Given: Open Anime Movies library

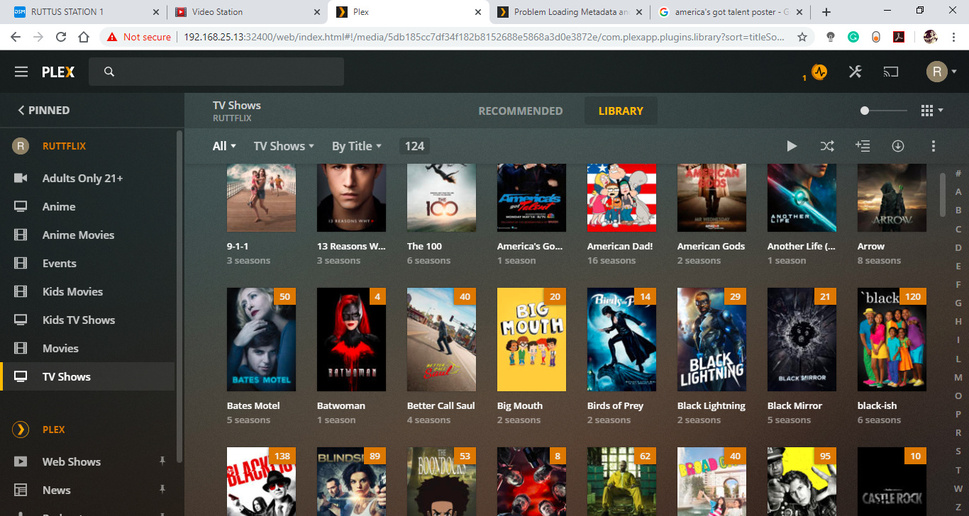Looking at the screenshot, I should [78, 235].
